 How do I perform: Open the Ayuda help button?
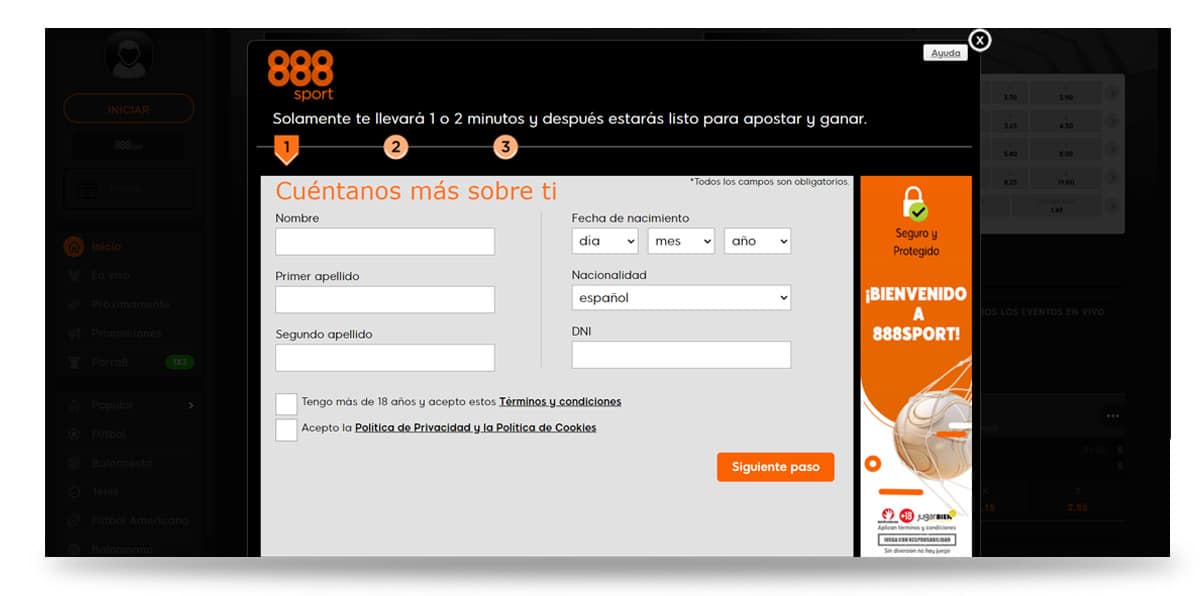[945, 53]
